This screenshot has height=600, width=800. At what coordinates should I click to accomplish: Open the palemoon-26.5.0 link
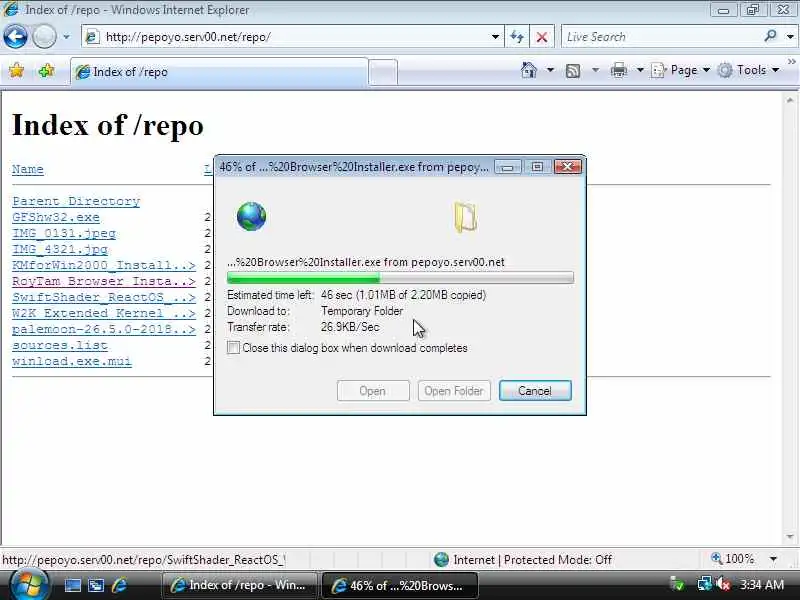(x=104, y=329)
